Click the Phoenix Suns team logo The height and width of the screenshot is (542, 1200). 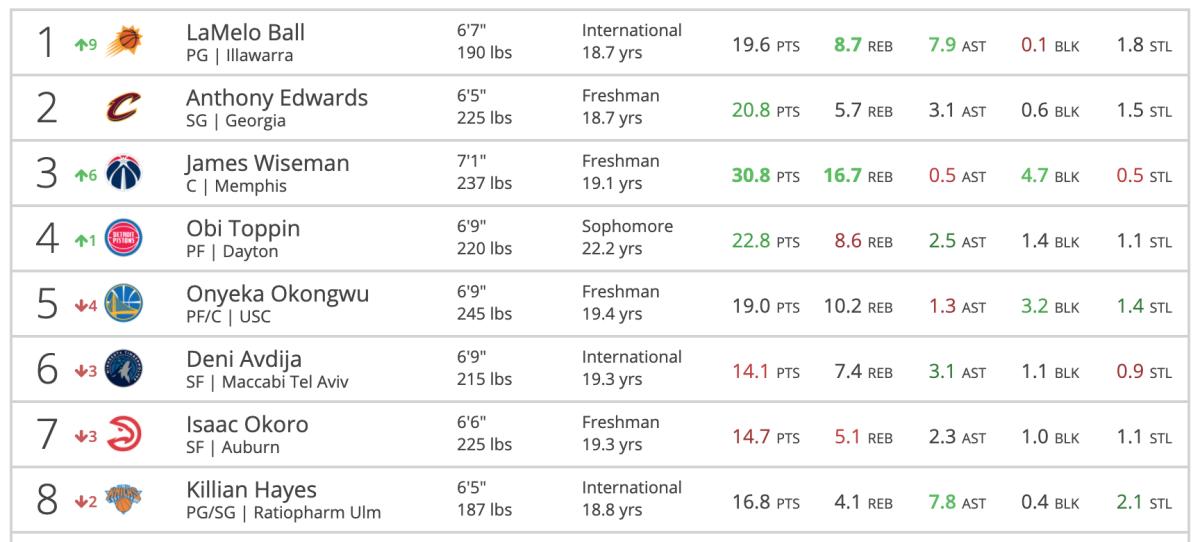(126, 41)
